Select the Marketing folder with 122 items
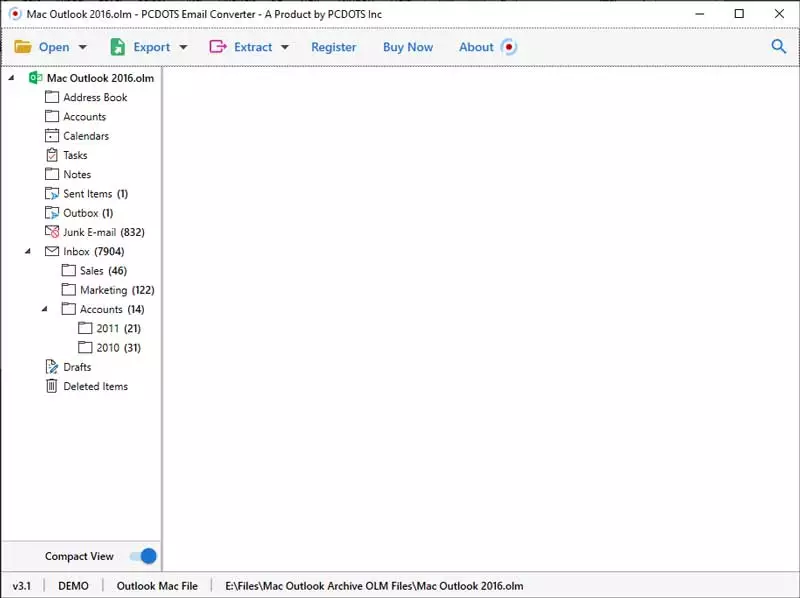 coord(103,290)
